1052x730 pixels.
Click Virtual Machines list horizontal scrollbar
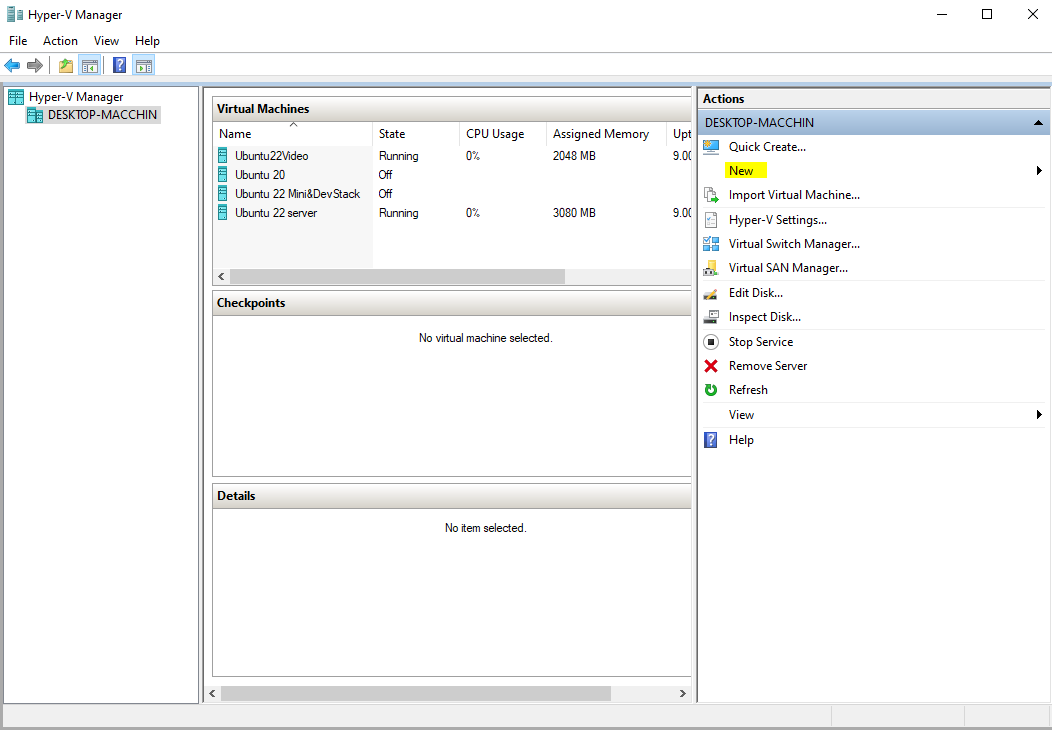(397, 276)
